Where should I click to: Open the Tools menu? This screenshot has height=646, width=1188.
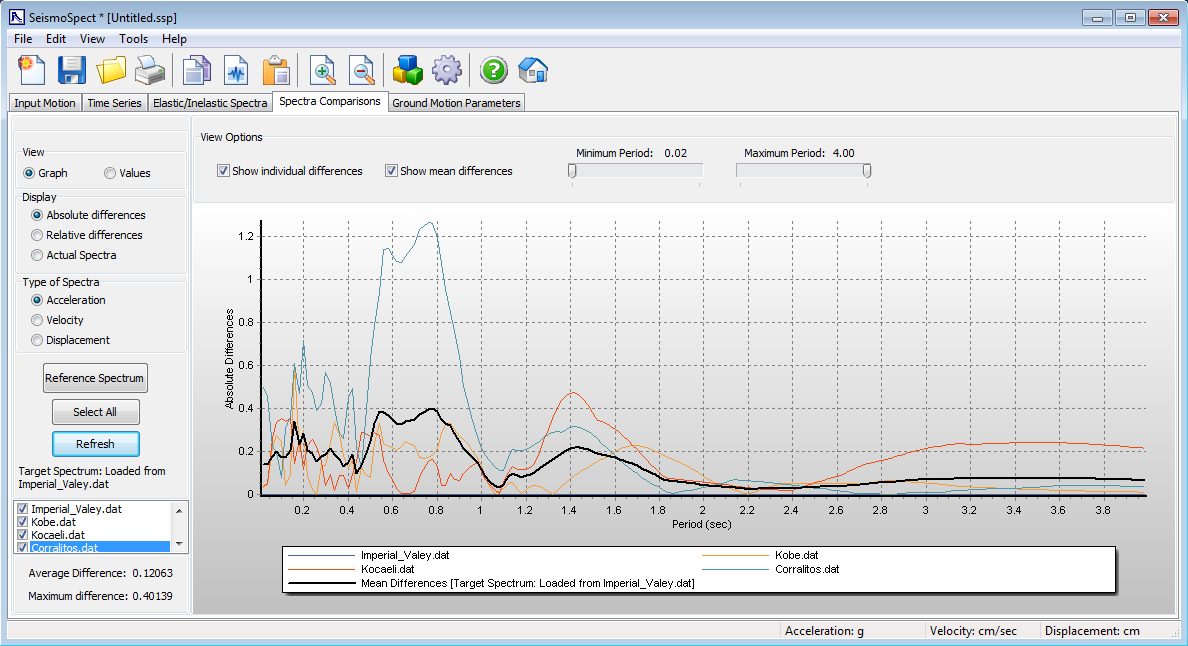coord(133,39)
